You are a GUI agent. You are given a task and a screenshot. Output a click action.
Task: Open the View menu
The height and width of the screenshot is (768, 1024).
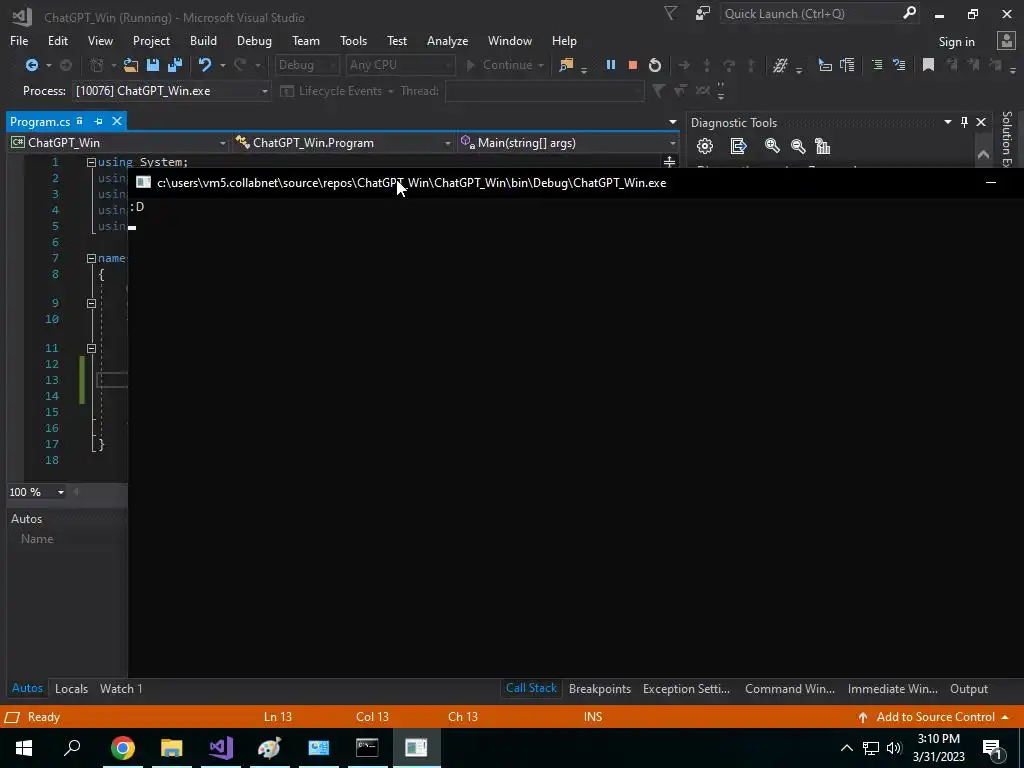(x=100, y=40)
